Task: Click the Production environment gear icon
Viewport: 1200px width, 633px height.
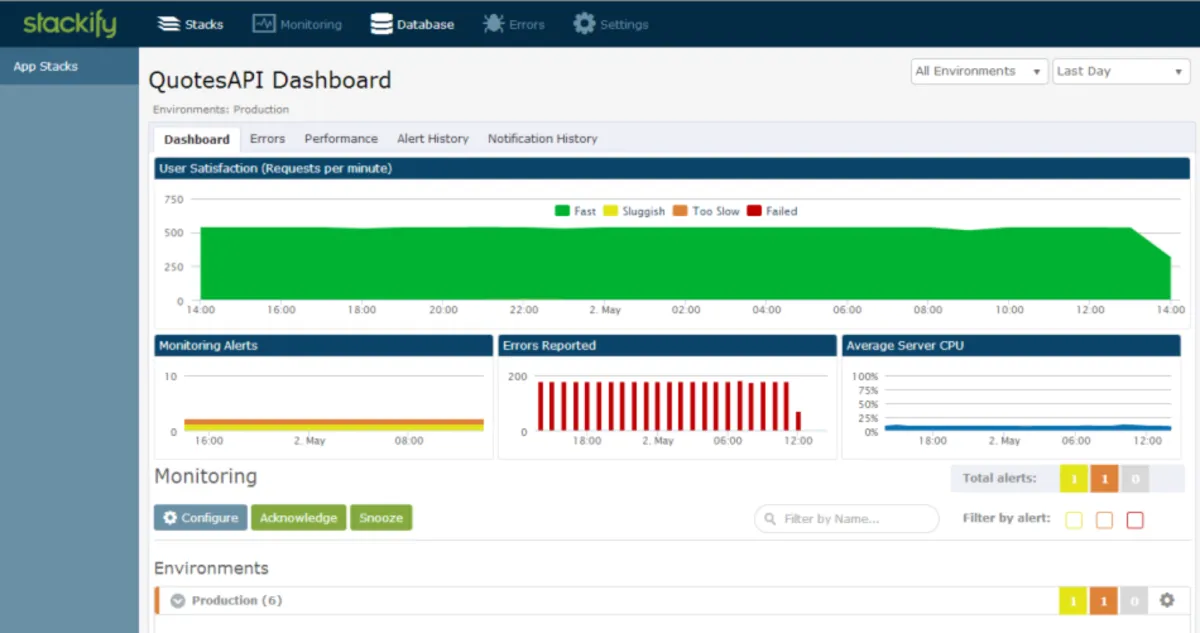Action: pyautogui.click(x=1166, y=600)
